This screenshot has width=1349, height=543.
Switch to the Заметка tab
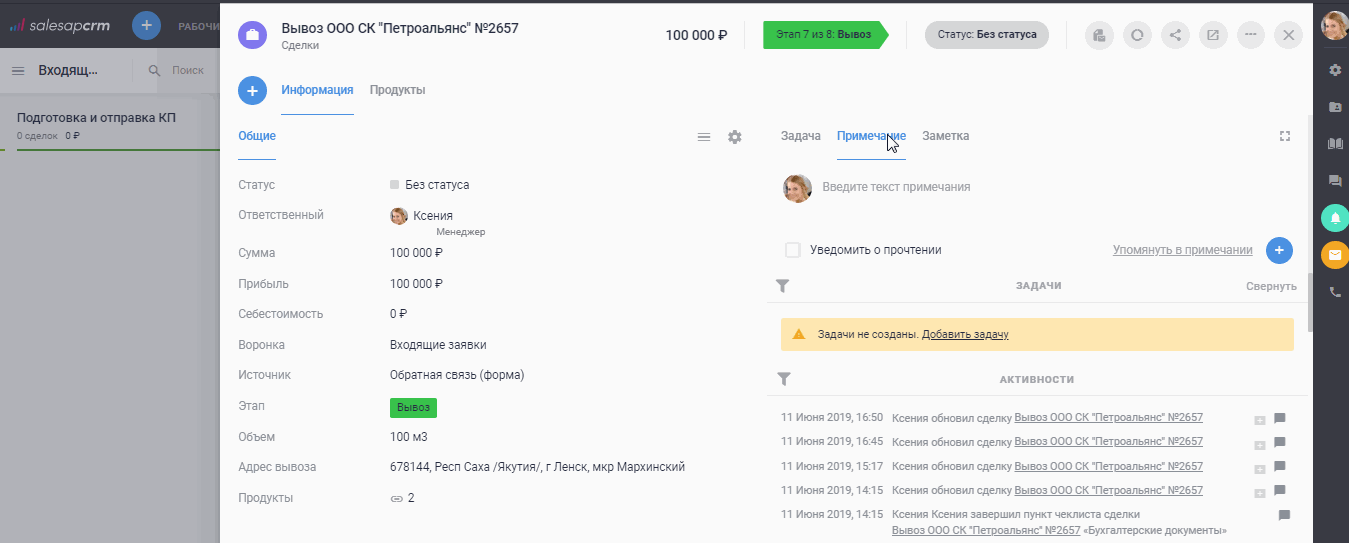point(945,136)
